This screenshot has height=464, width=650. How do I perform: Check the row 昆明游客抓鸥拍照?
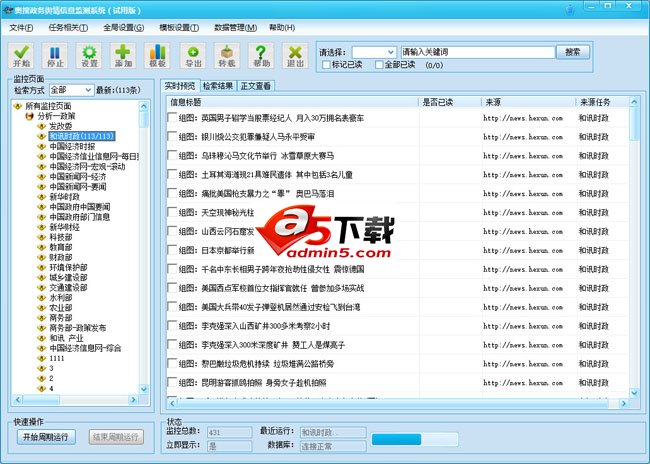point(172,382)
